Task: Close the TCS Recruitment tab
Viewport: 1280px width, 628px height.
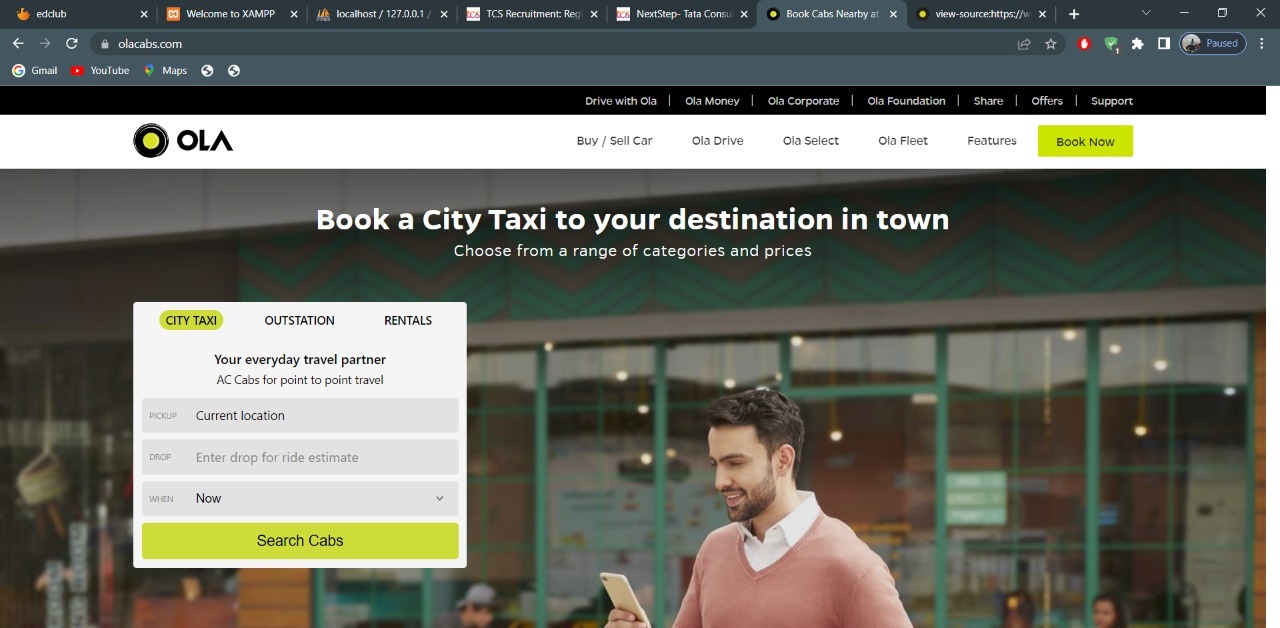Action: pyautogui.click(x=594, y=14)
